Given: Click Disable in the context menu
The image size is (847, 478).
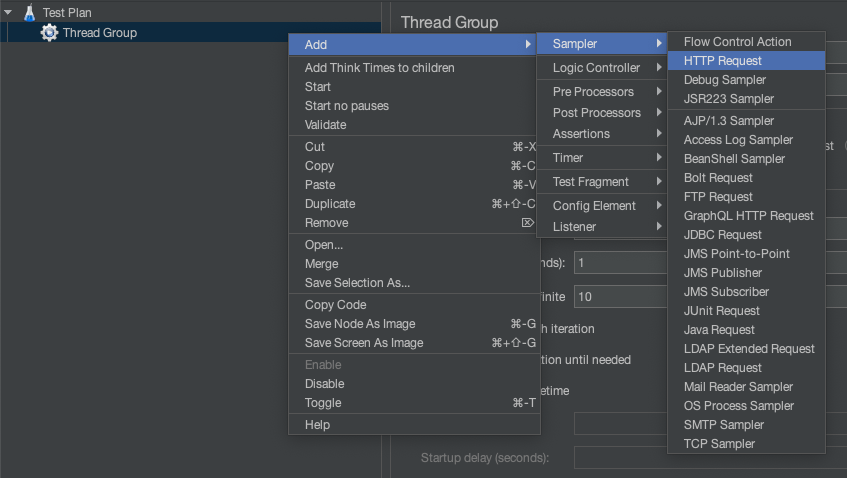Looking at the screenshot, I should pos(414,383).
